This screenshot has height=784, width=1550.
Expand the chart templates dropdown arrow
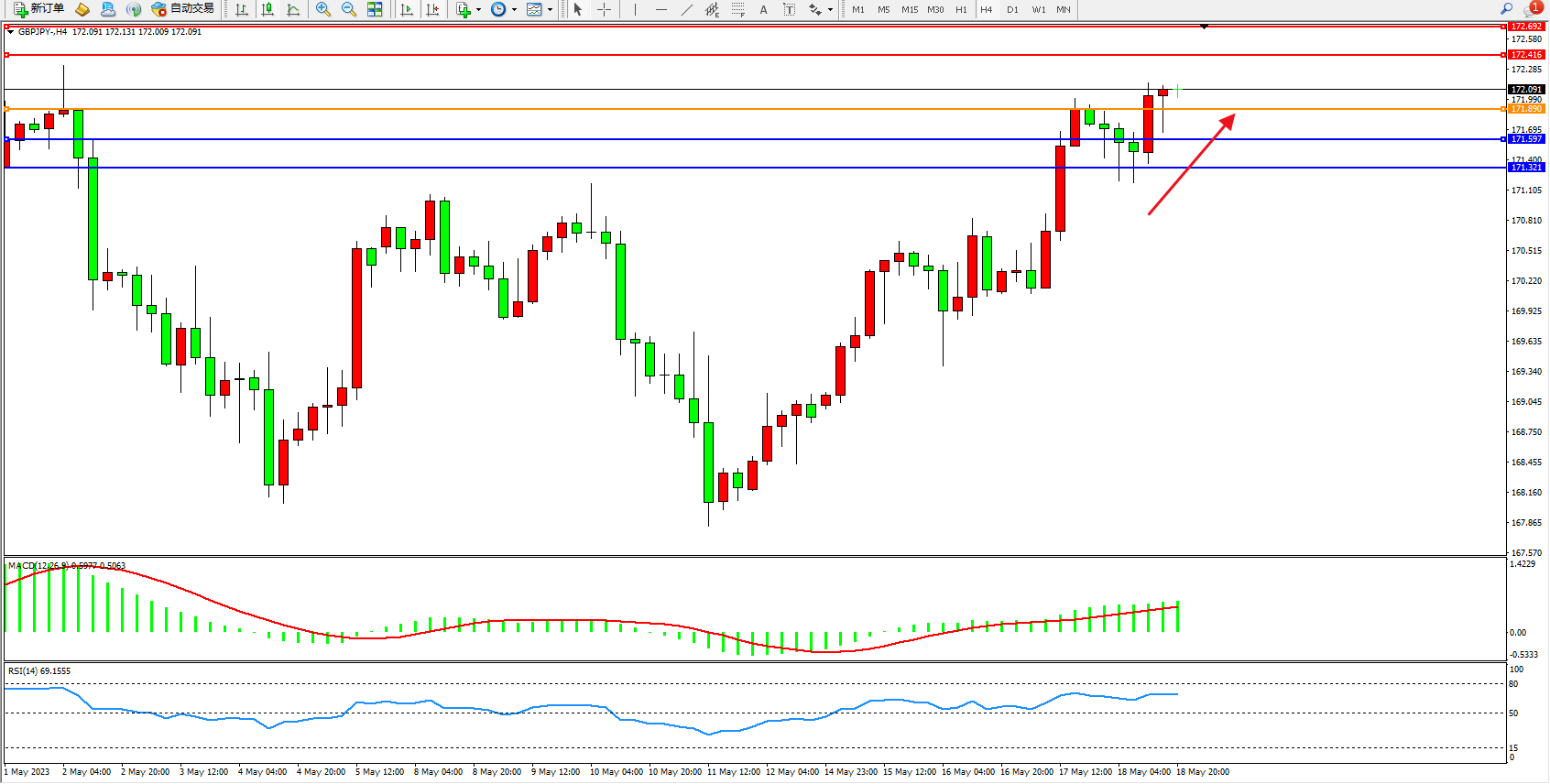point(550,10)
